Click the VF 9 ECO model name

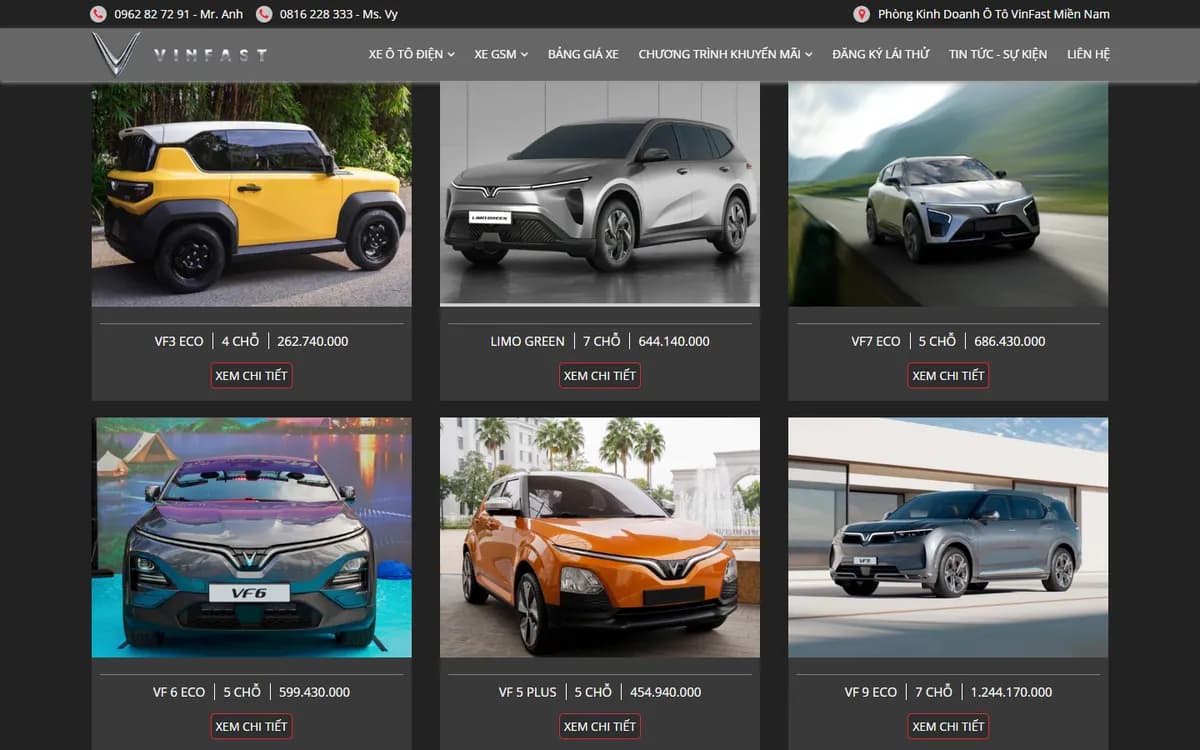[x=871, y=692]
